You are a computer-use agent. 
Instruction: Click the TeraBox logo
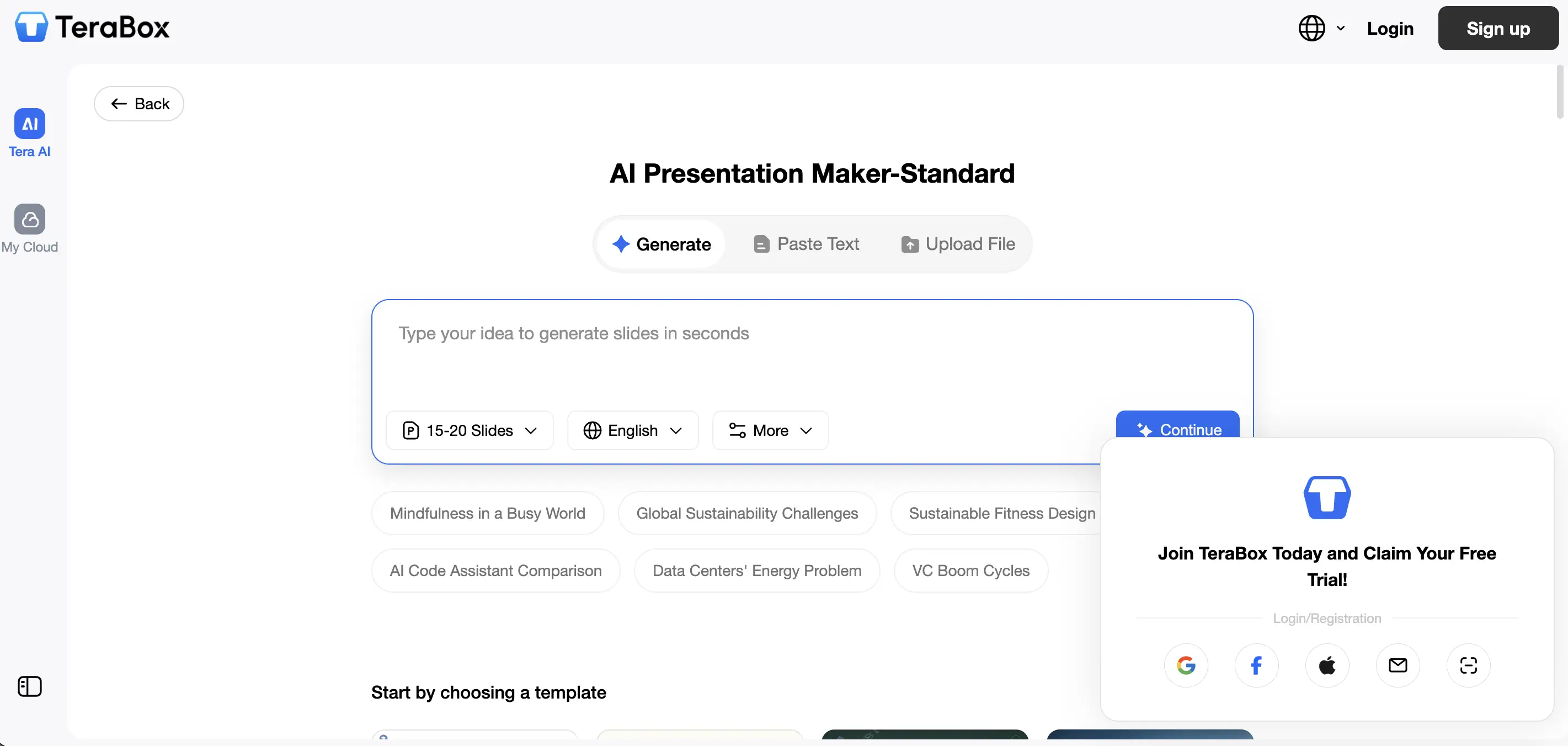(92, 28)
